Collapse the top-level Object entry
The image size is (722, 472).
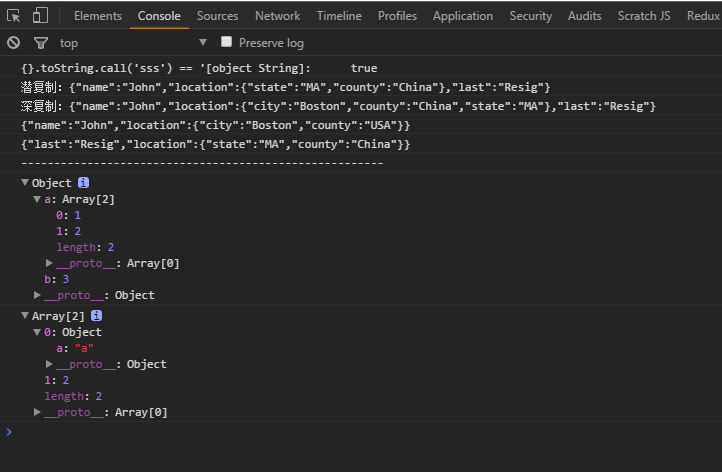[25, 183]
